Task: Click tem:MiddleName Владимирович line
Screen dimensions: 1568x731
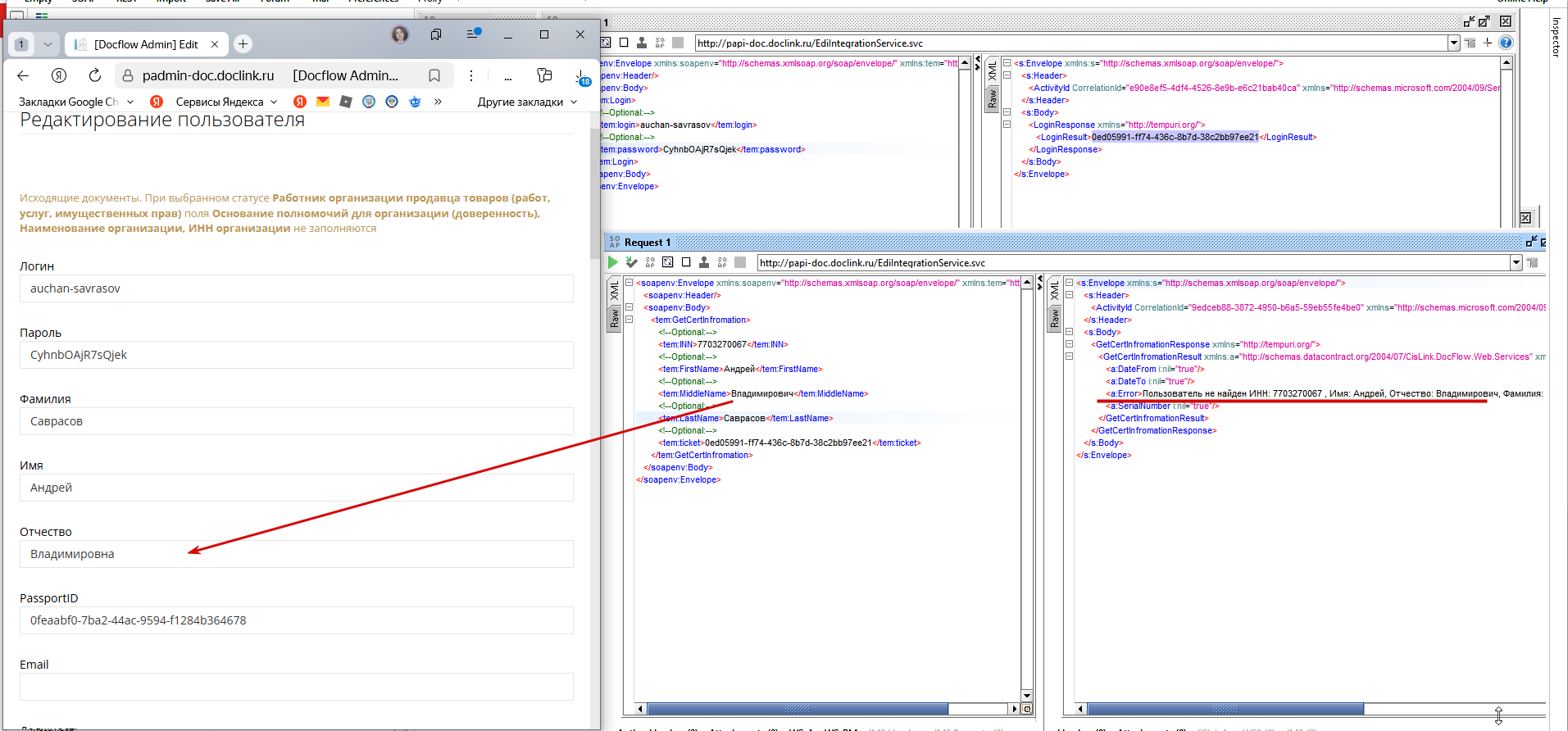Action: point(763,393)
